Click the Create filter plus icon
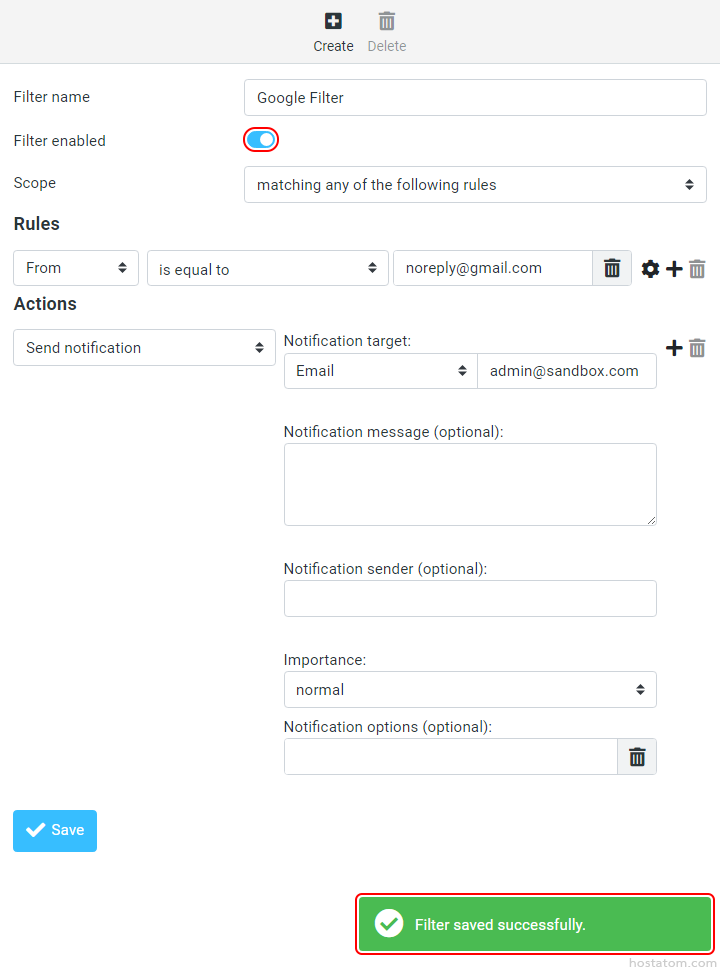 333,21
